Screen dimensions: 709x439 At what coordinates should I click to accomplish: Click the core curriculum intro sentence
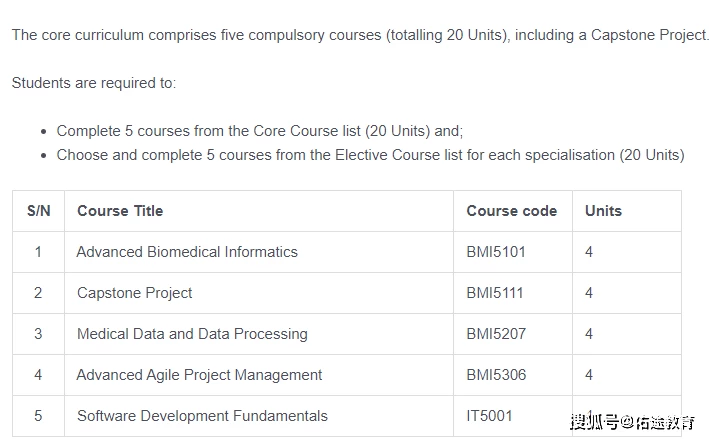pos(360,35)
